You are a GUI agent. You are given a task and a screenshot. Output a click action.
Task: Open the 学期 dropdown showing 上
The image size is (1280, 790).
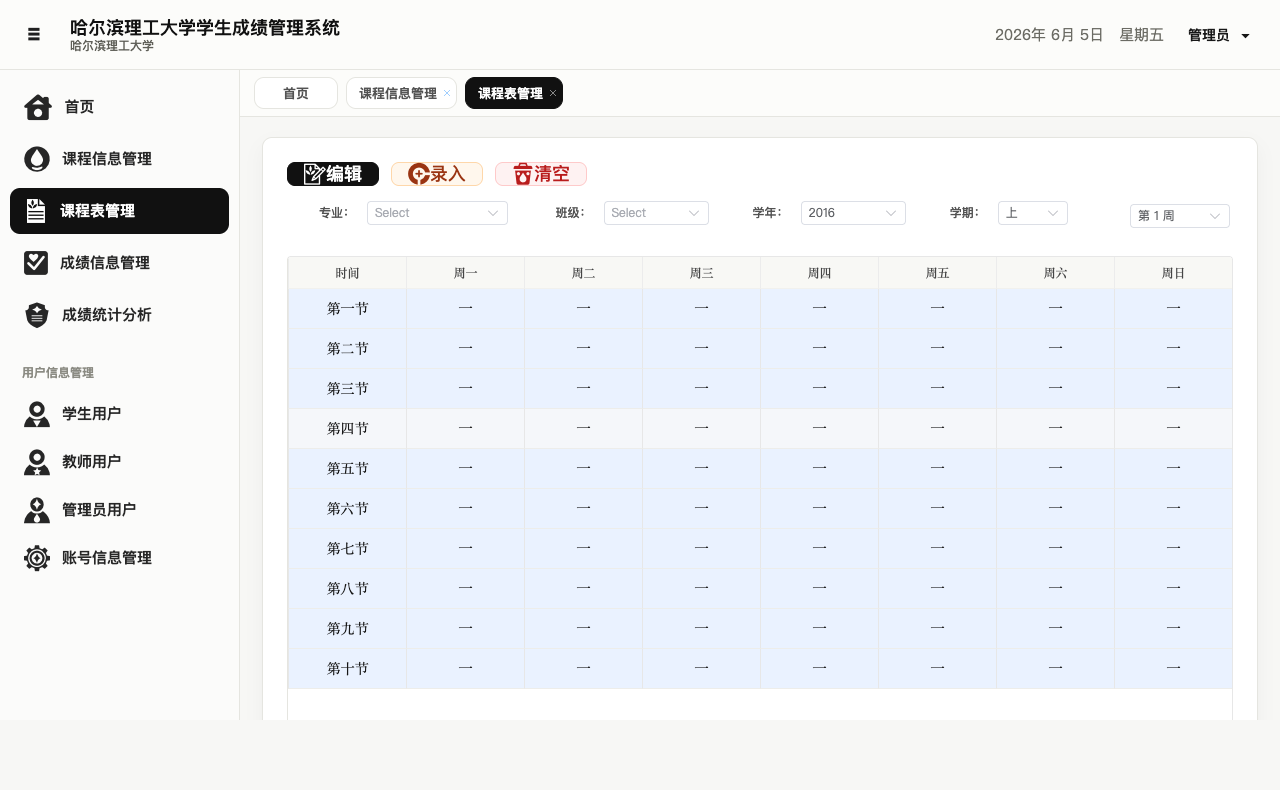click(1033, 213)
